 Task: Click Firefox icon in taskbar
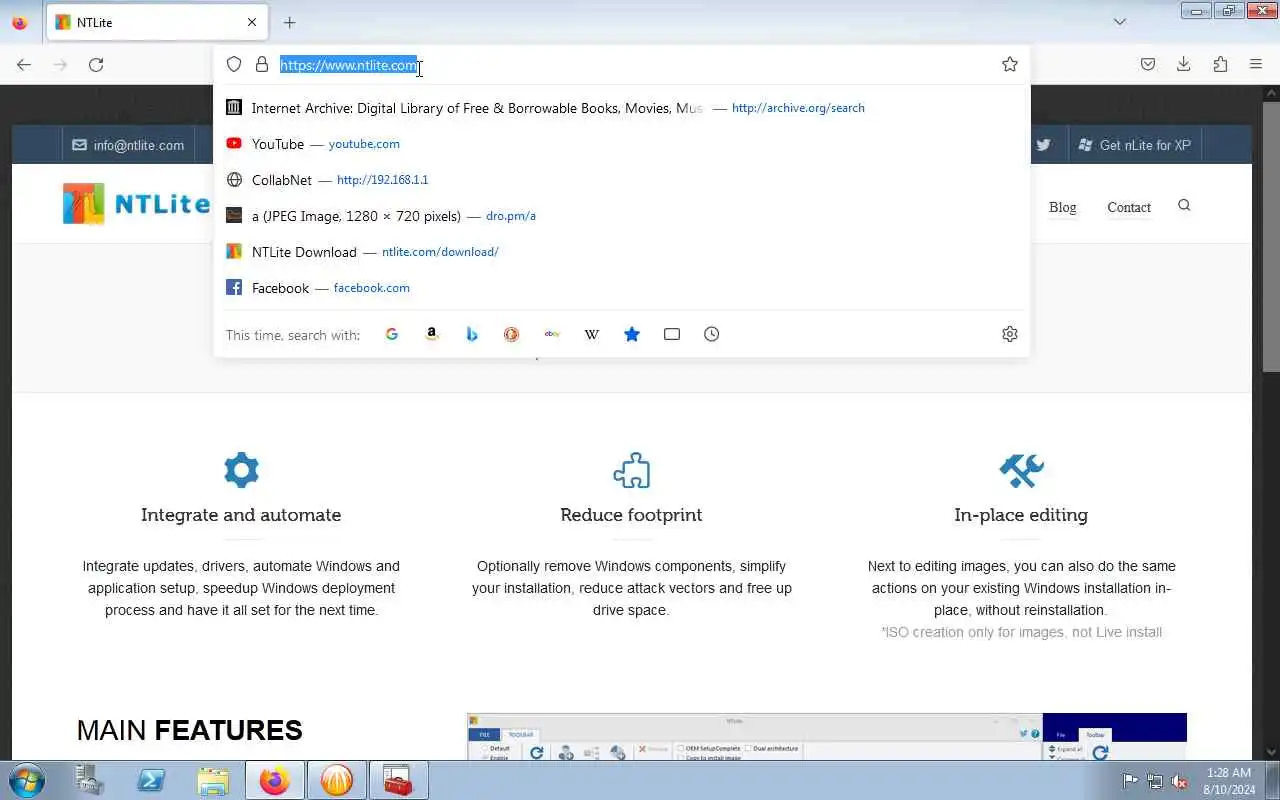275,780
